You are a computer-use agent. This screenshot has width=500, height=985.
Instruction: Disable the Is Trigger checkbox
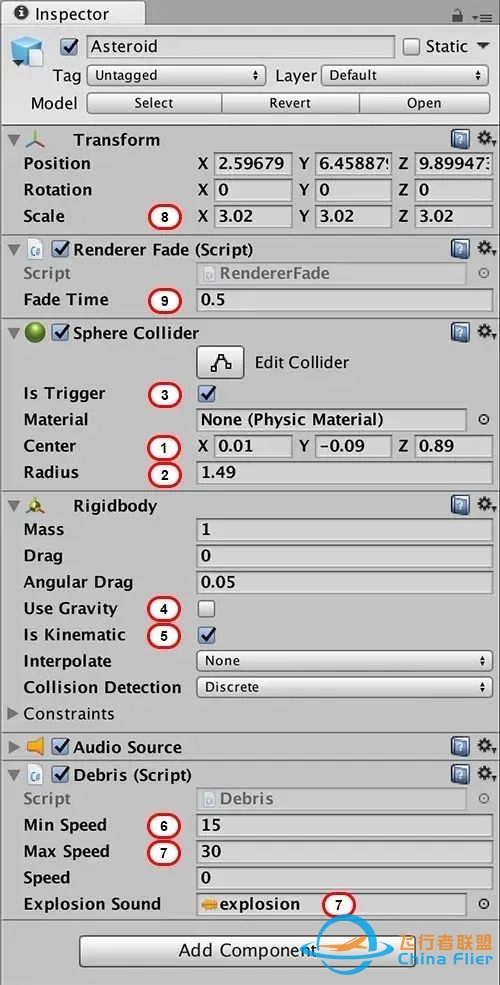tap(207, 395)
